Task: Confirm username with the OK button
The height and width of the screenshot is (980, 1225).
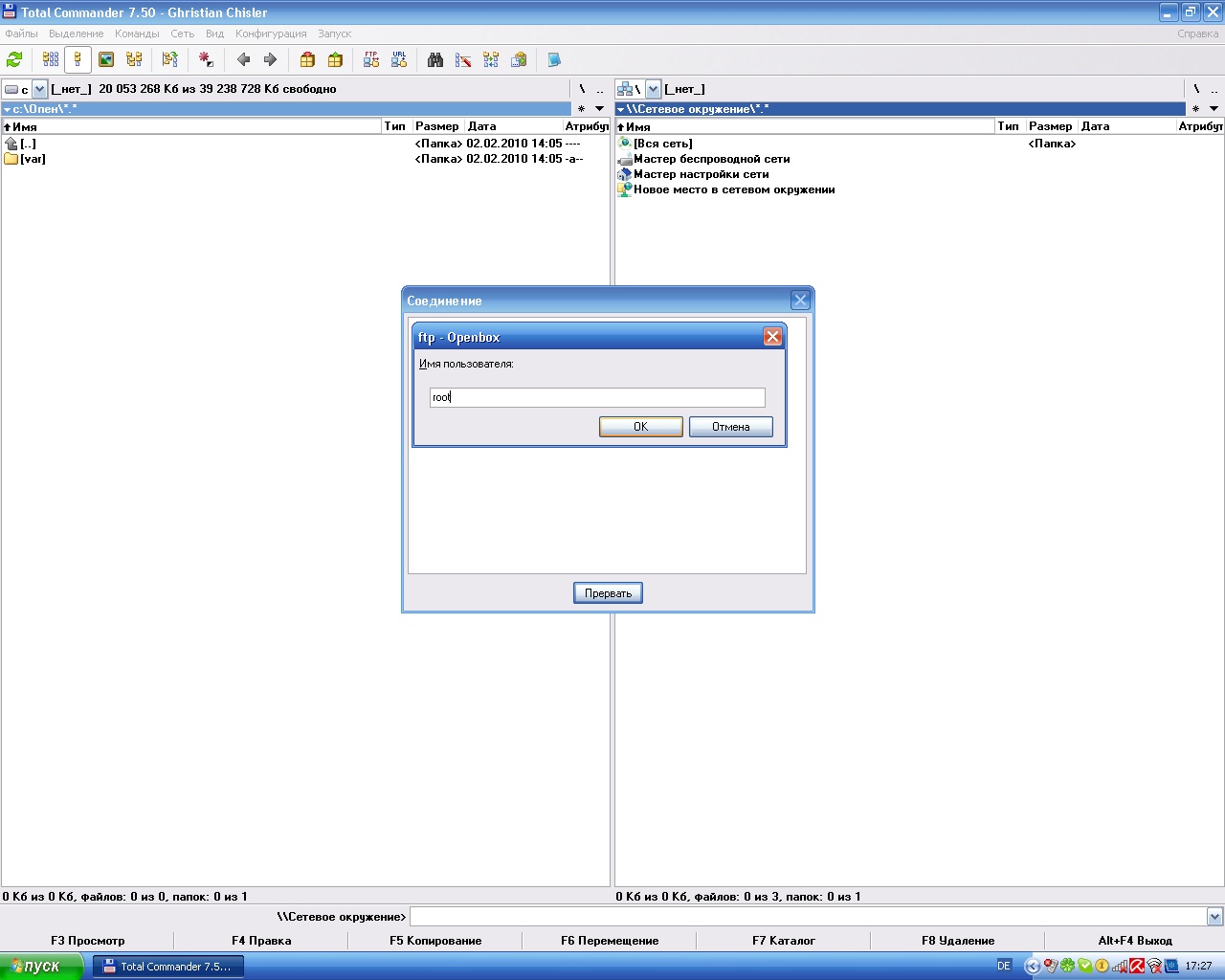Action: (x=641, y=427)
